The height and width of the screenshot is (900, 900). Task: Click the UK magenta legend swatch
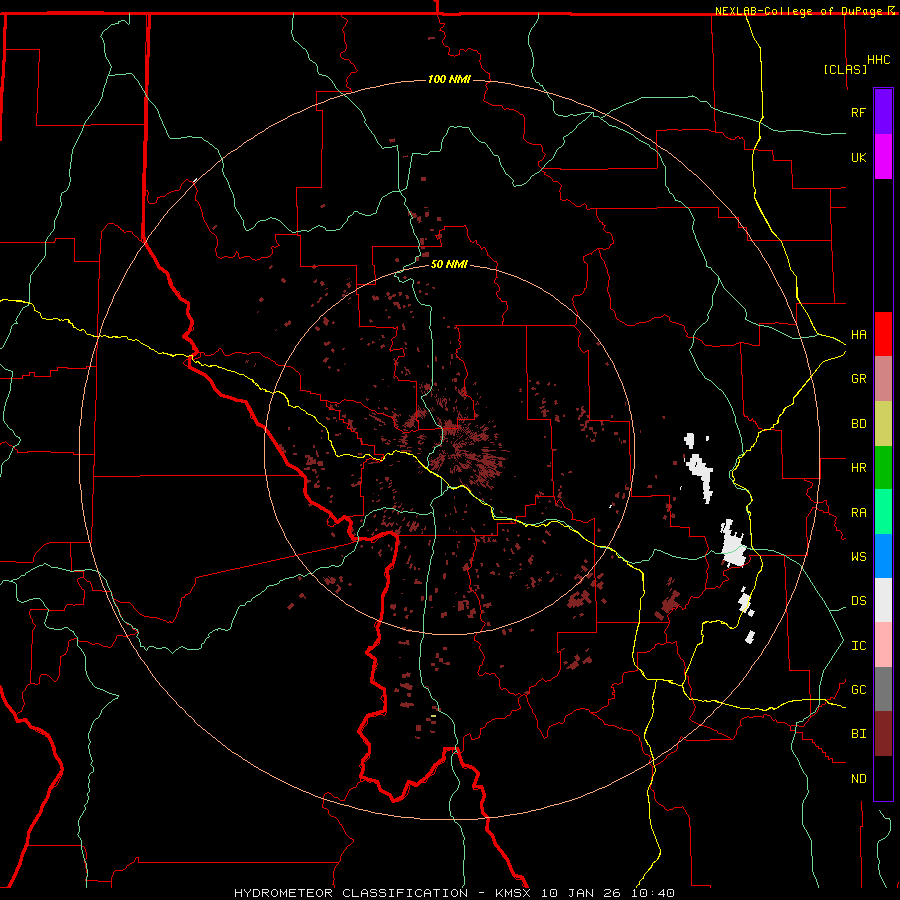pyautogui.click(x=883, y=157)
